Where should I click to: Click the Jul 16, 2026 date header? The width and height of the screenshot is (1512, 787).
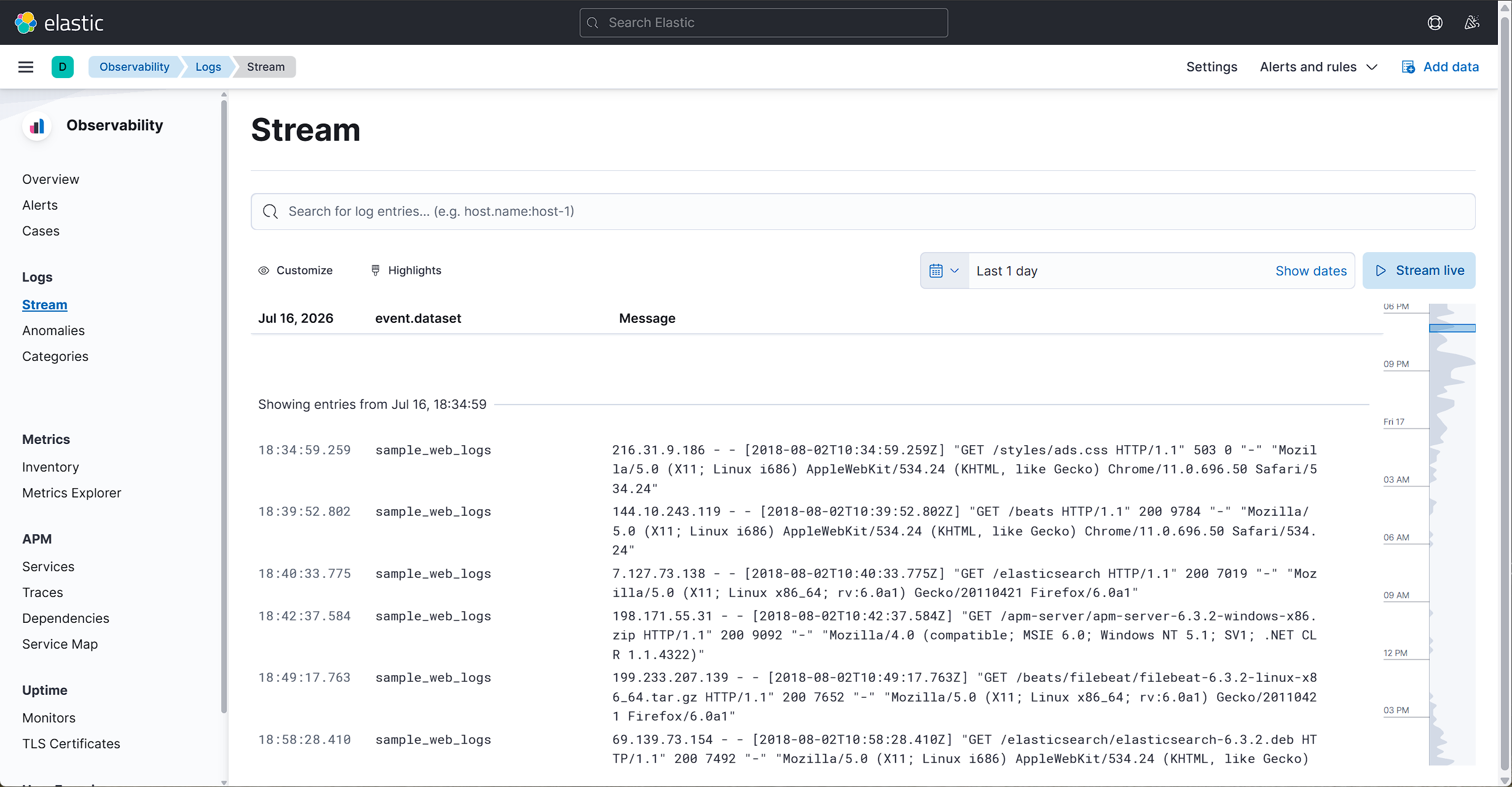(x=296, y=318)
